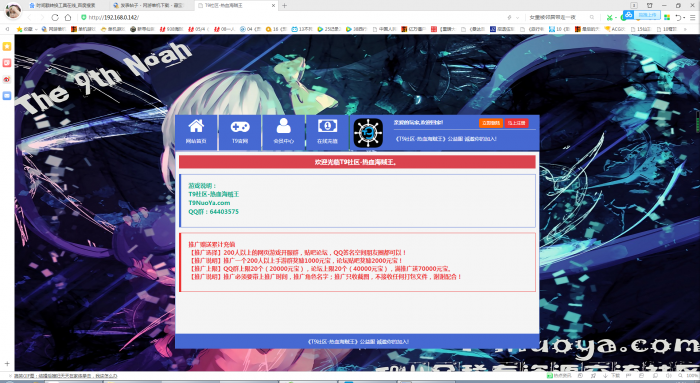The image size is (700, 383).
Task: Click the green shield security icon
Action: point(83,17)
